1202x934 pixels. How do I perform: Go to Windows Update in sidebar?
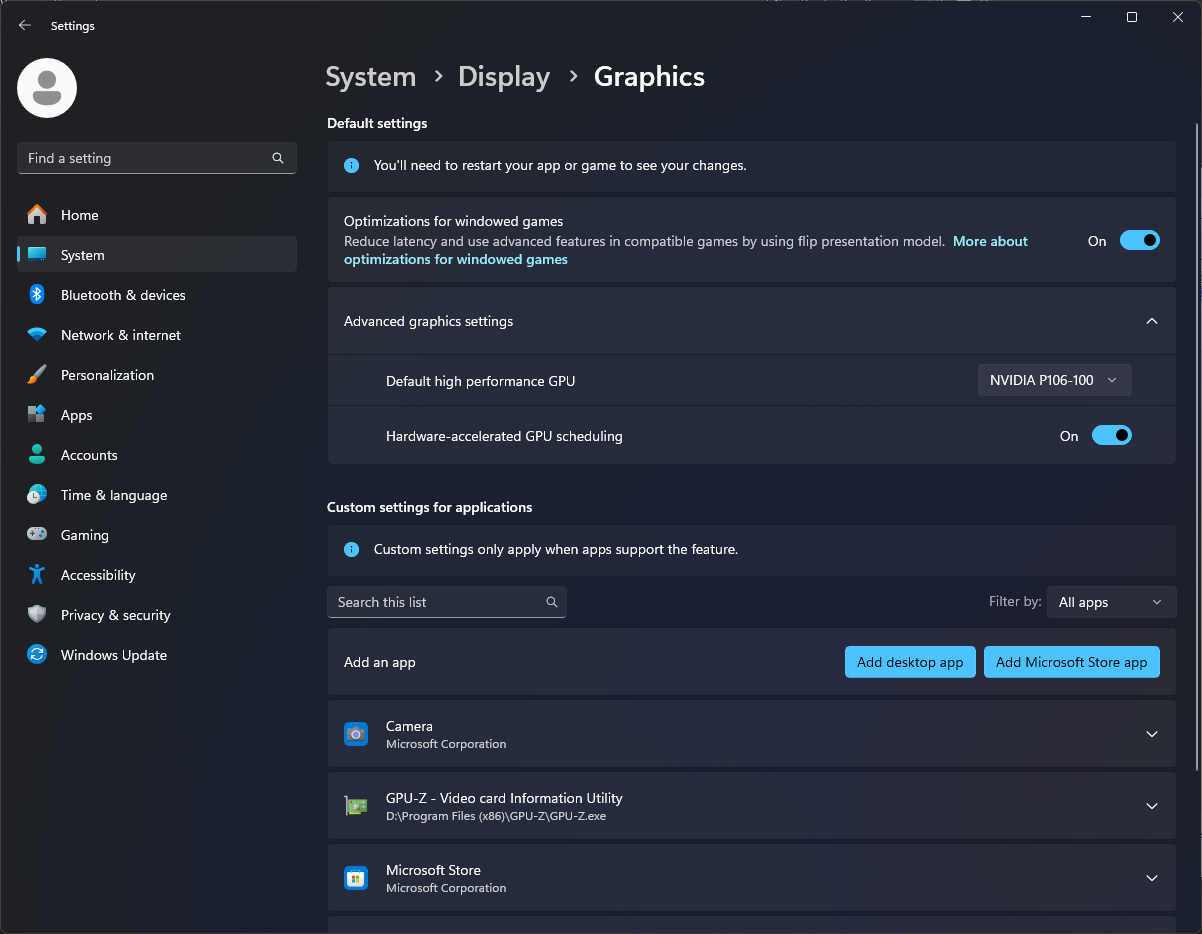tap(113, 655)
